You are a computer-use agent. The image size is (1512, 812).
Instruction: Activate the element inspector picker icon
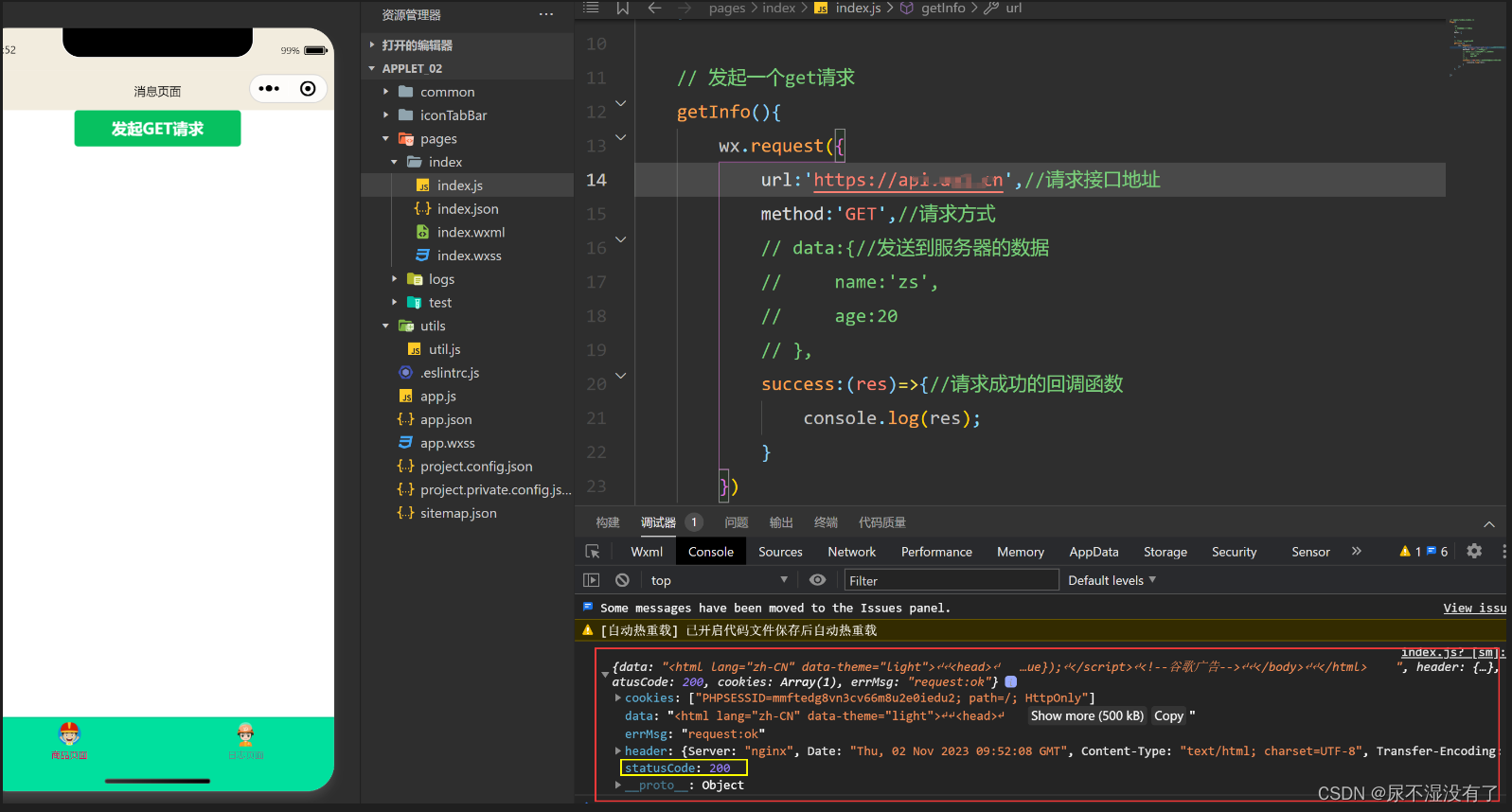click(593, 552)
